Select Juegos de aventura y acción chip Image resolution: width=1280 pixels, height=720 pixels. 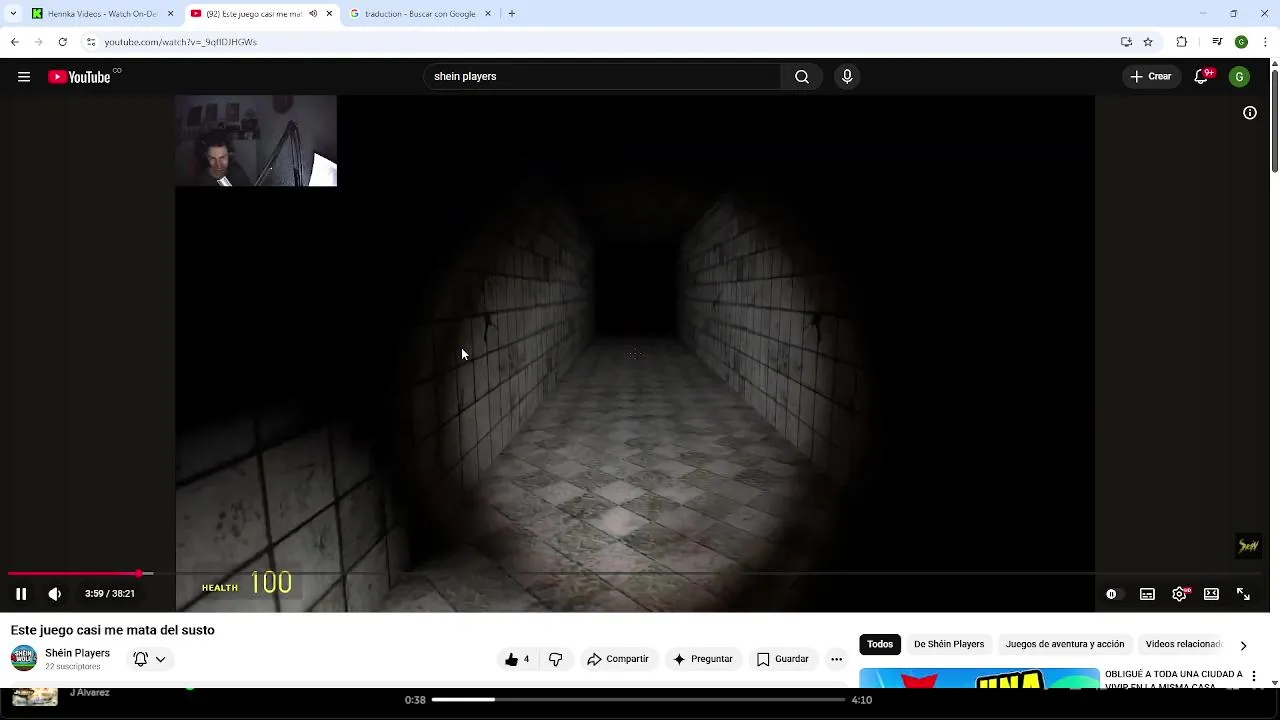point(1065,645)
